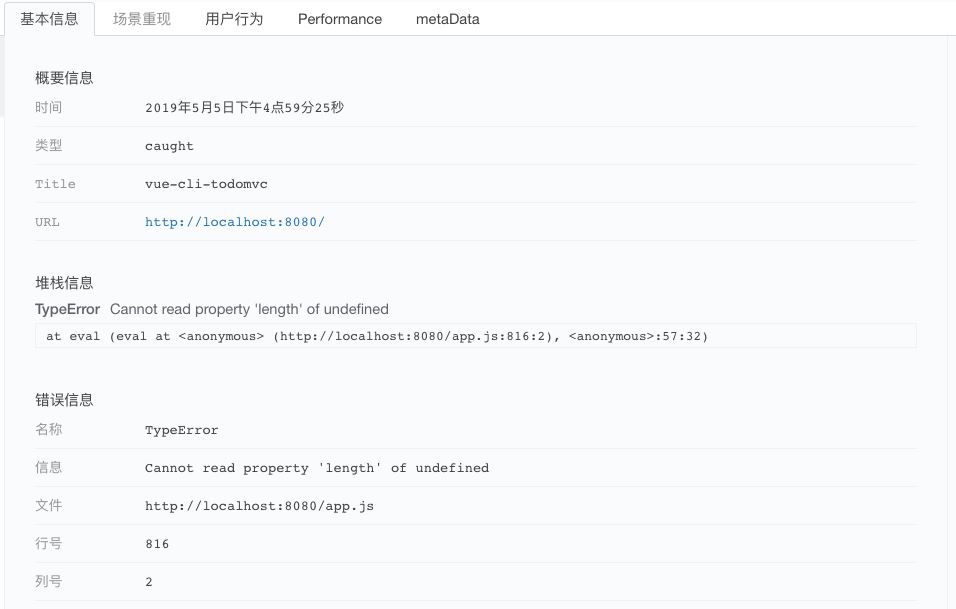Viewport: 956px width, 609px height.
Task: Open the 场景重现 tab
Action: click(x=141, y=19)
